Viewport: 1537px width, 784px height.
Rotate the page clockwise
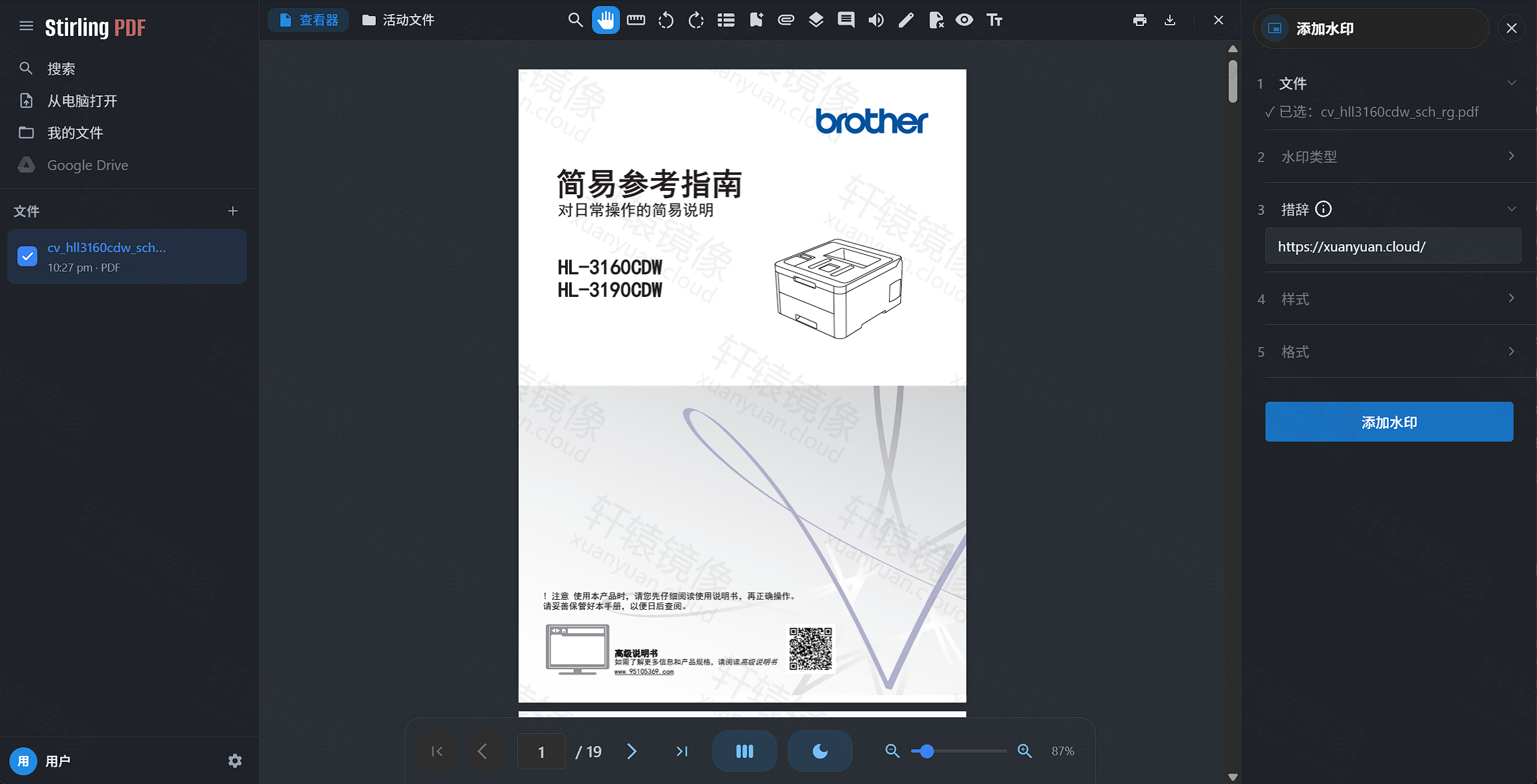point(696,20)
